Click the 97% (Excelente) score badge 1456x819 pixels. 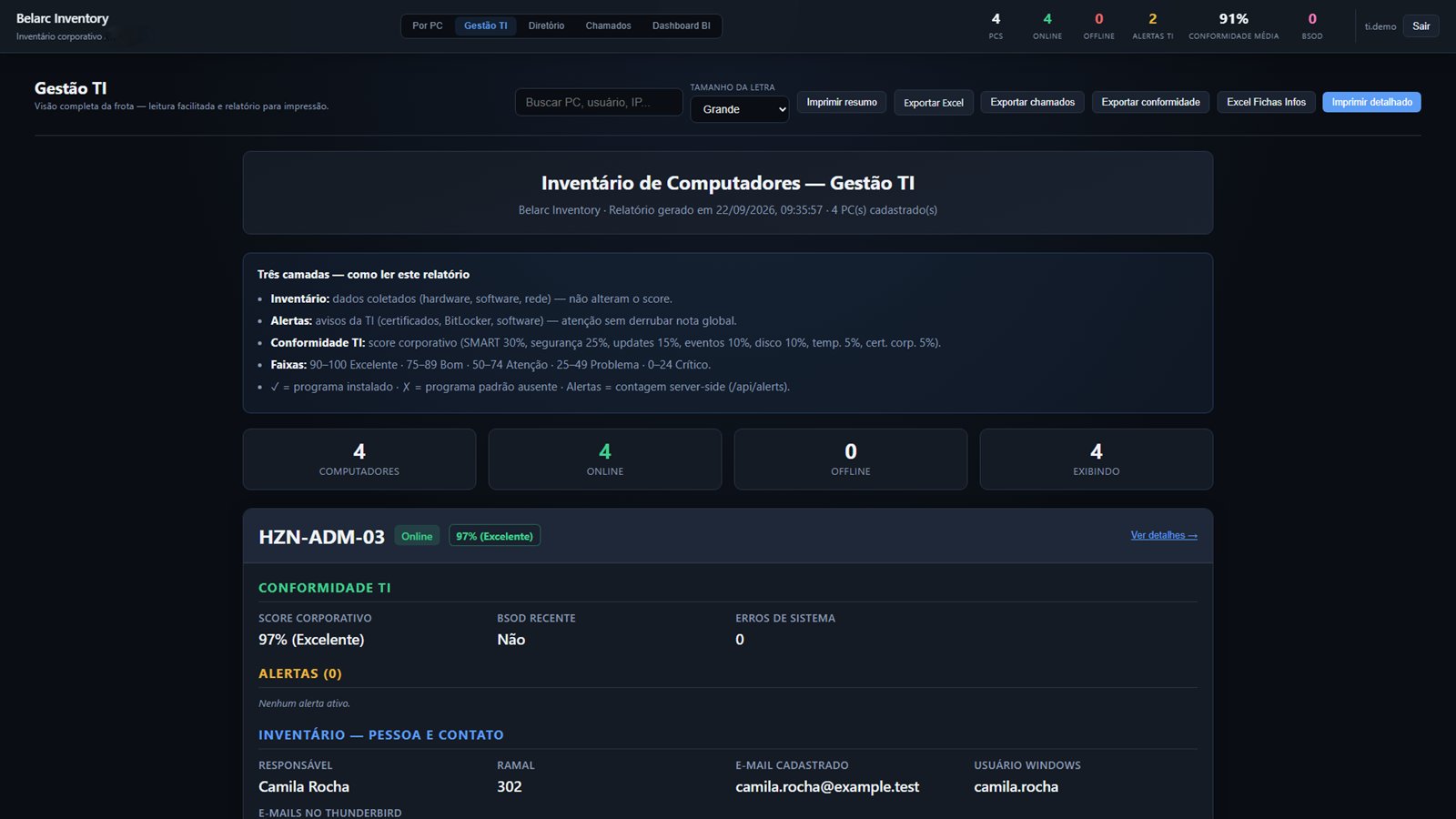pyautogui.click(x=494, y=536)
